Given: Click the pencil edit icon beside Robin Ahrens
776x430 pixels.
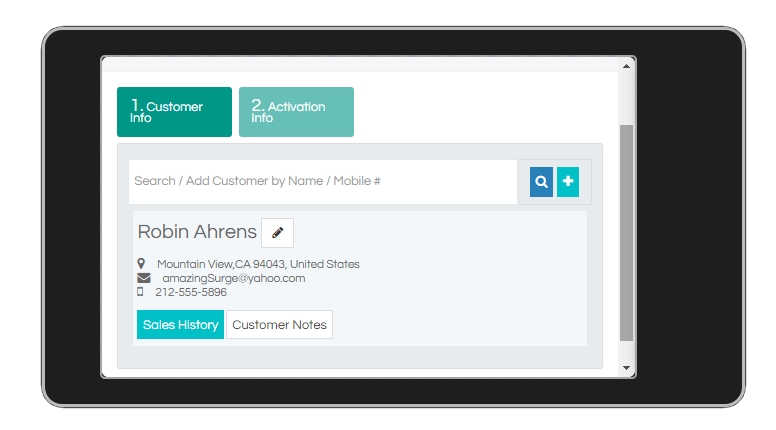Looking at the screenshot, I should (277, 233).
